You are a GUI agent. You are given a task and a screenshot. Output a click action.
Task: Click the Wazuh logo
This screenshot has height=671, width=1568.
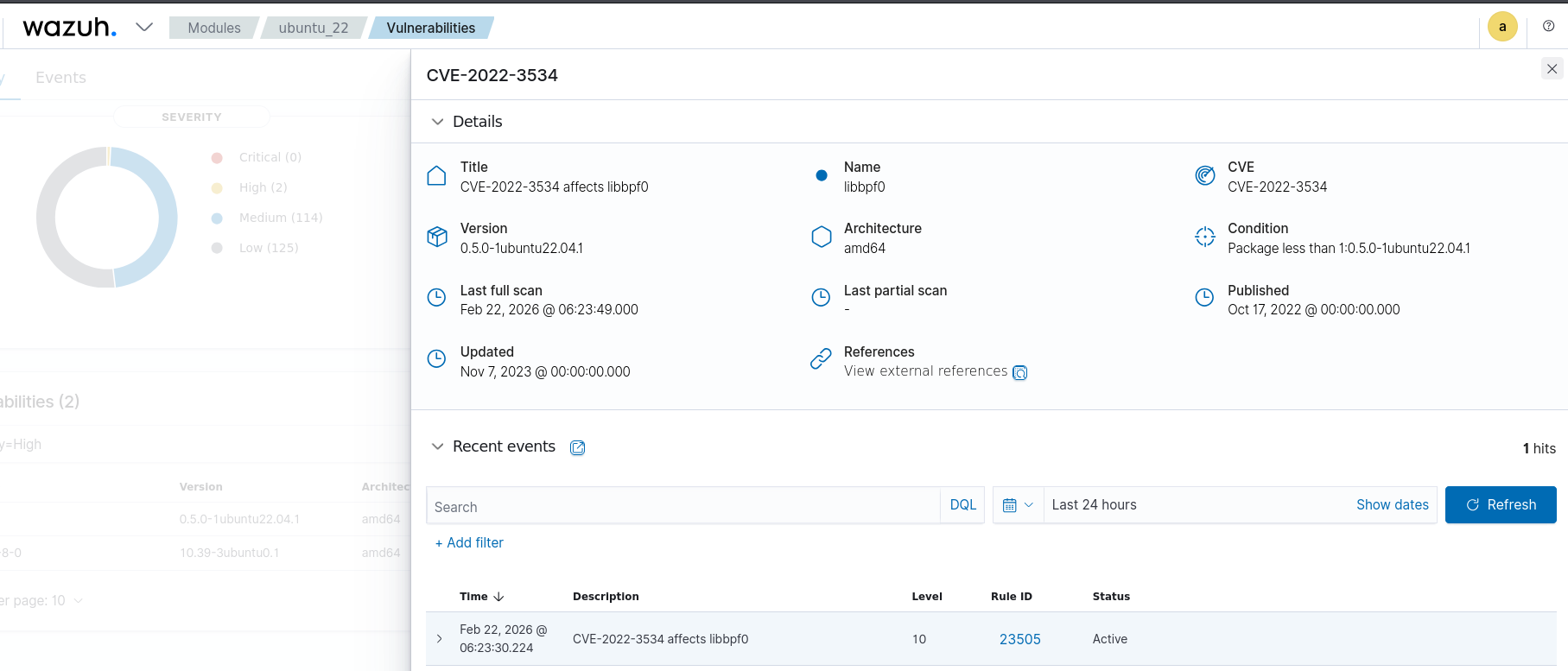coord(69,28)
